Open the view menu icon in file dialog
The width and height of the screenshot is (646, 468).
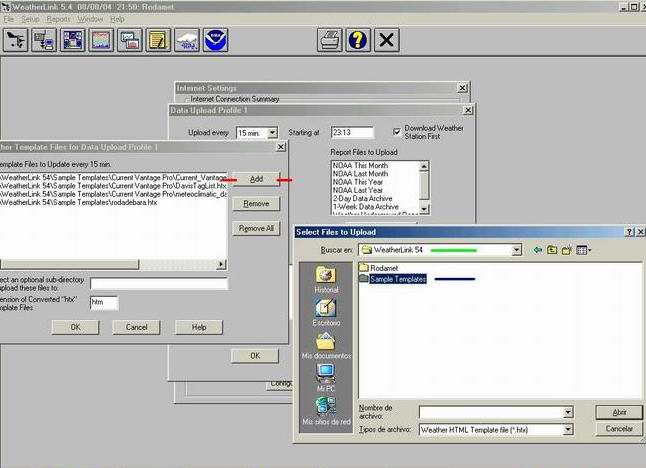click(x=584, y=250)
